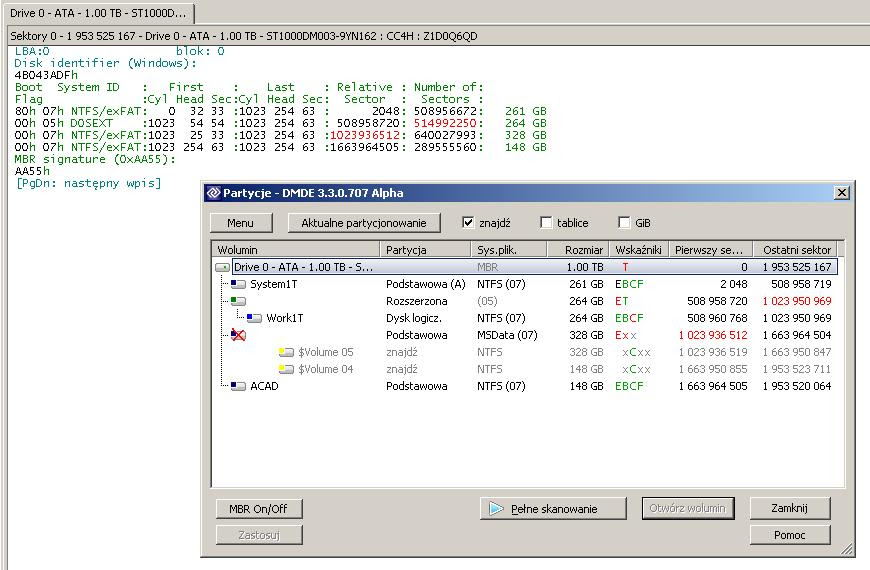Viewport: 870px width, 570px height.
Task: Close the Partycje dialog window
Action: point(842,193)
